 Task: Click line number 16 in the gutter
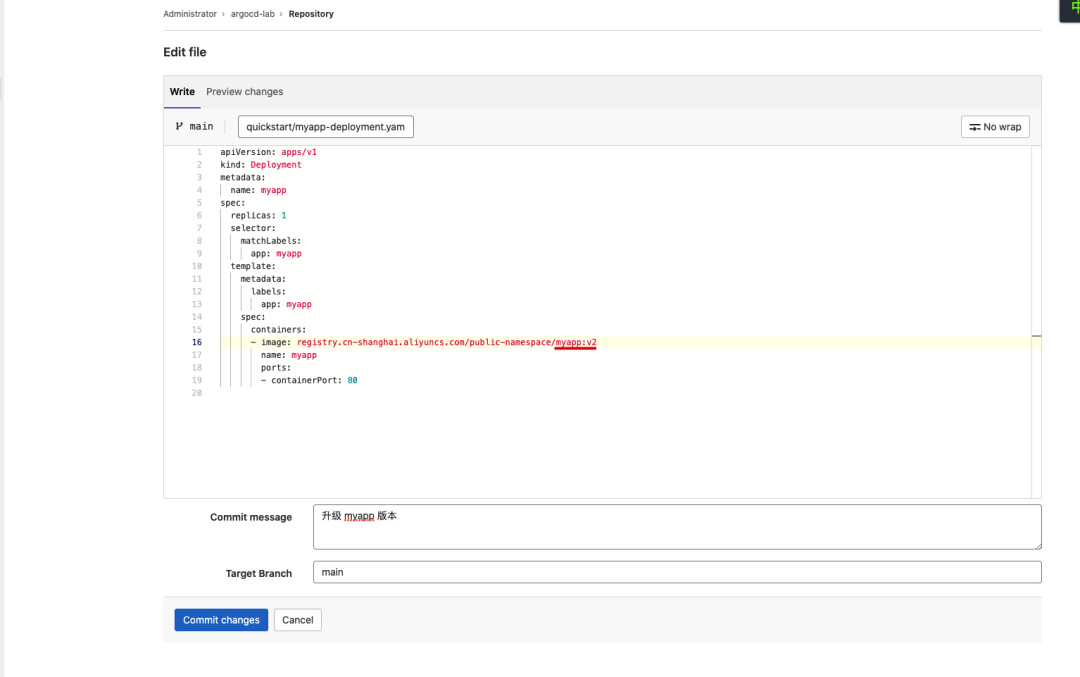tap(196, 342)
